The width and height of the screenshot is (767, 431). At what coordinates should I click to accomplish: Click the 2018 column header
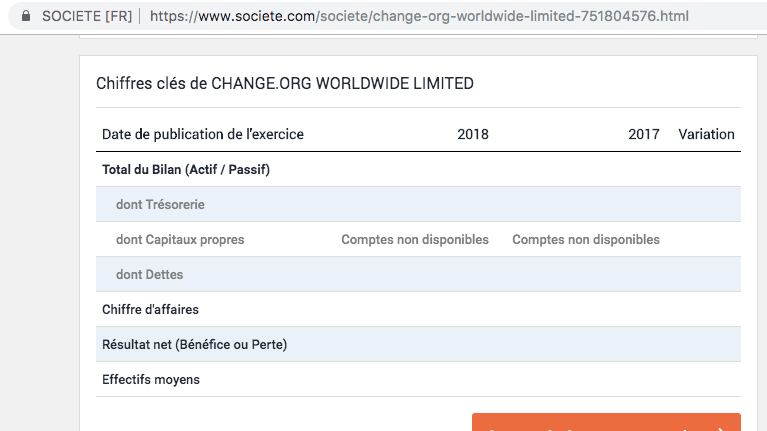tap(473, 134)
